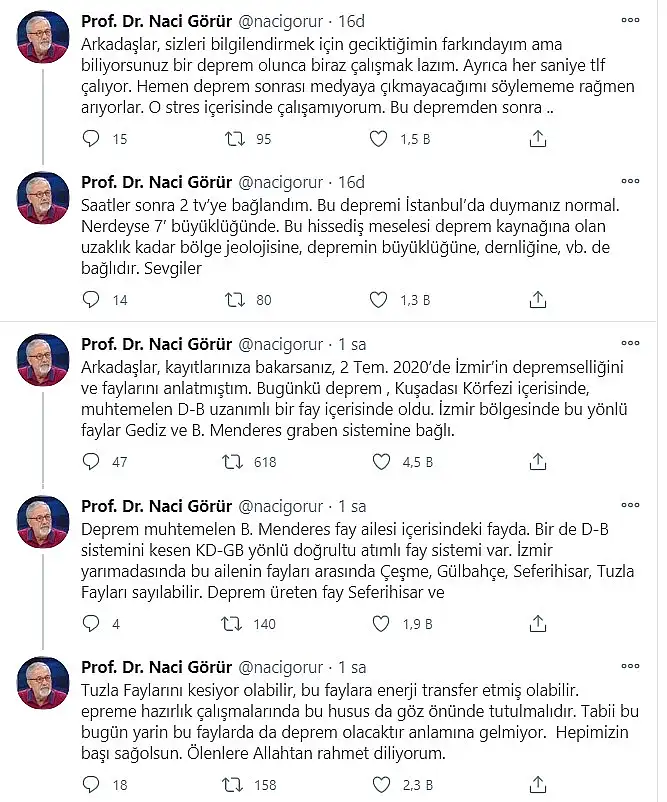Expand options for "Deprem muhtemelen B. Menderes" tweet

pos(630,505)
